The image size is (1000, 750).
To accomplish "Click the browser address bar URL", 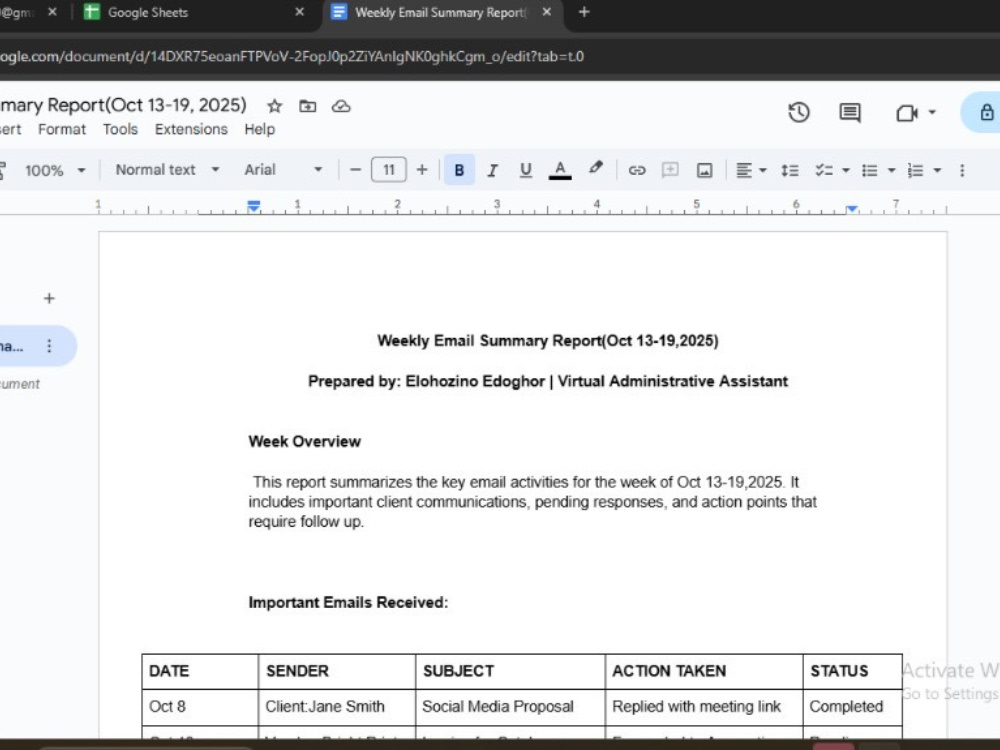I will click(291, 56).
